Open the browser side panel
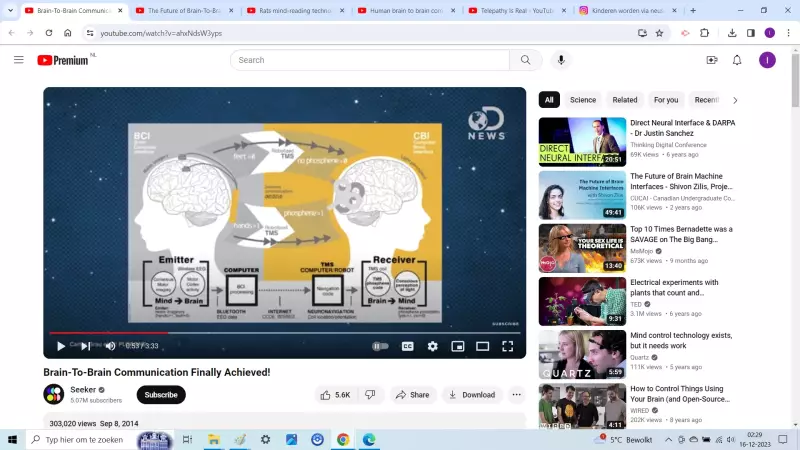Image resolution: width=800 pixels, height=450 pixels. tap(751, 33)
